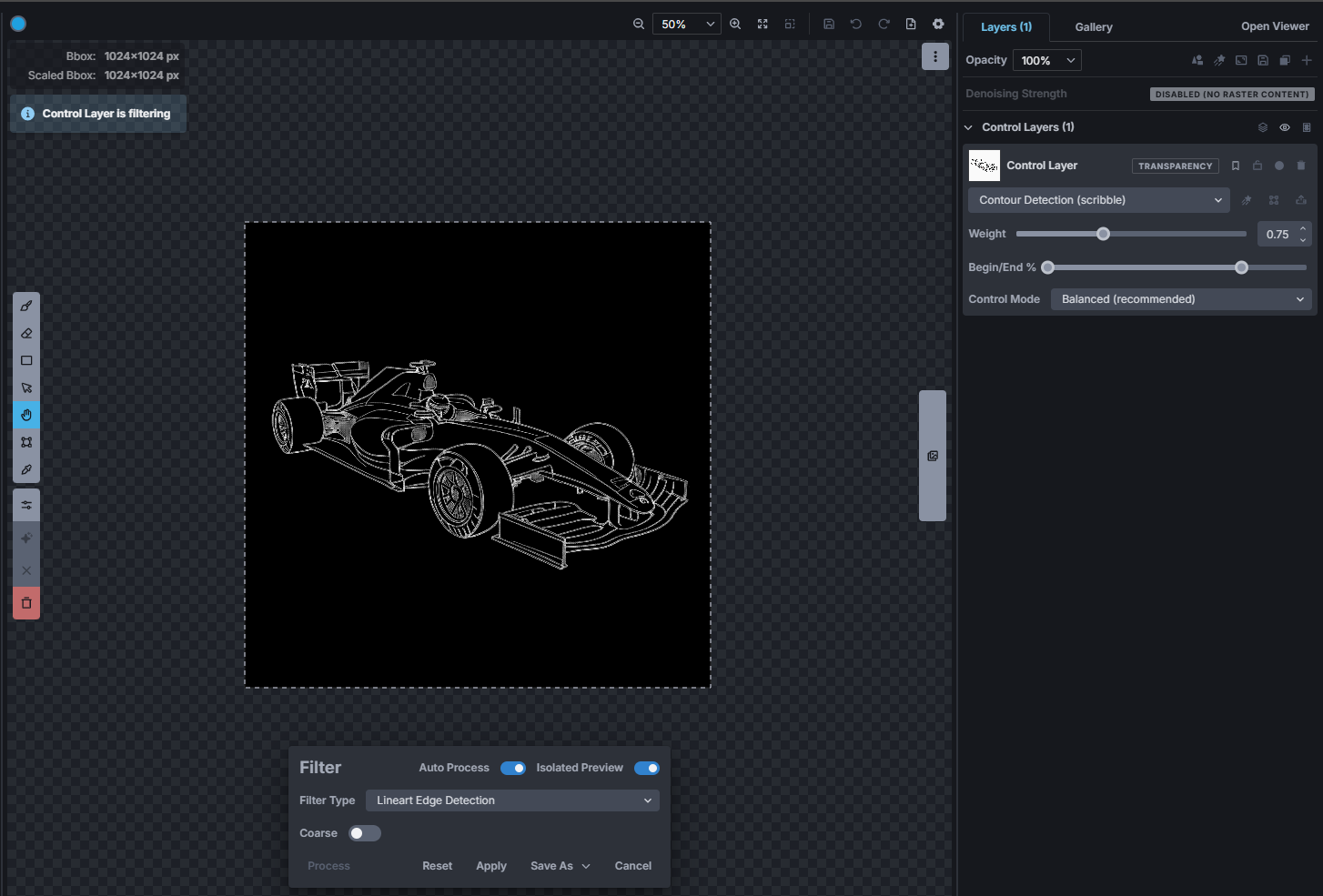This screenshot has width=1323, height=896.
Task: Toggle the TRANSPARENCY effect button
Action: (1176, 166)
